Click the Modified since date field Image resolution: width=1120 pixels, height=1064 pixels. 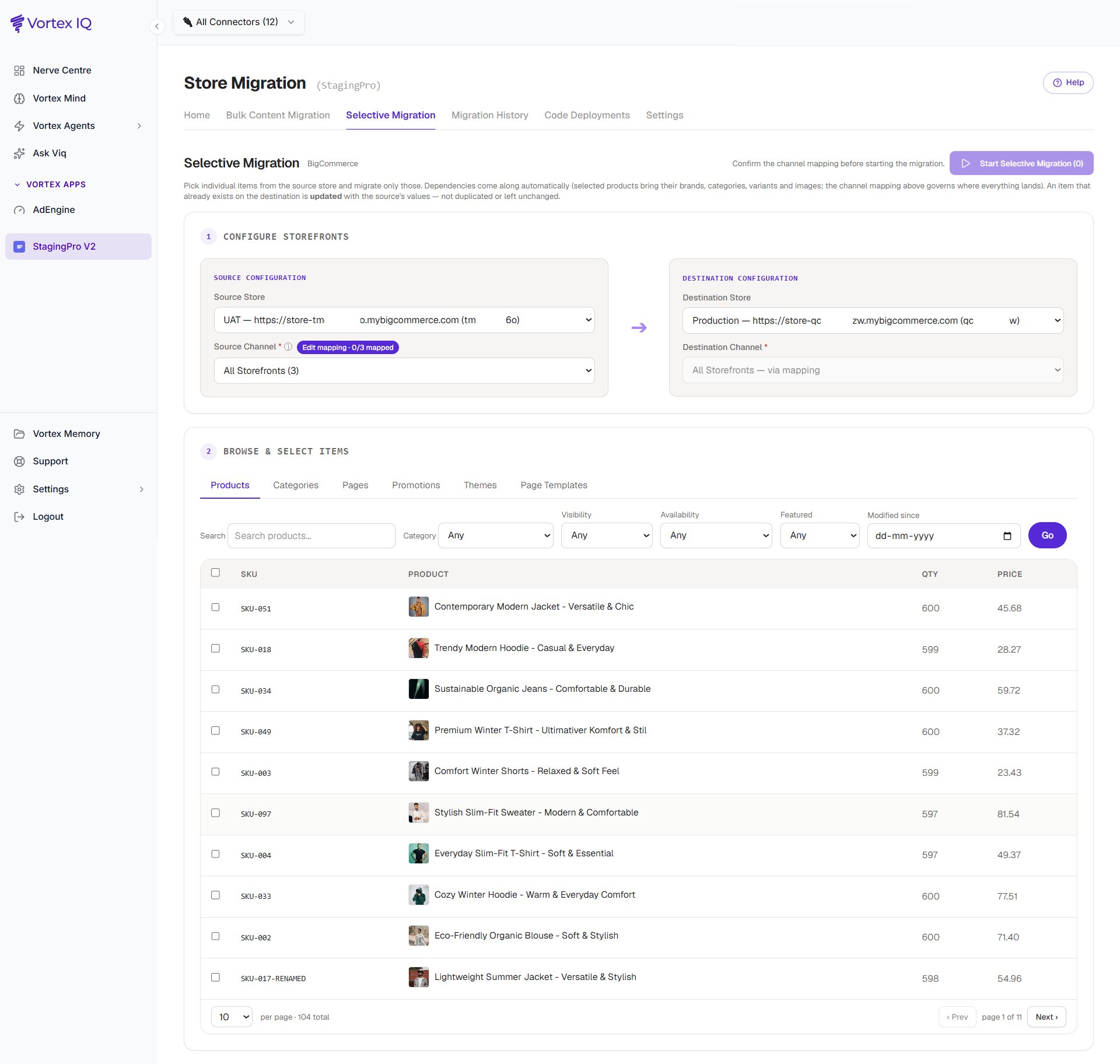(944, 536)
